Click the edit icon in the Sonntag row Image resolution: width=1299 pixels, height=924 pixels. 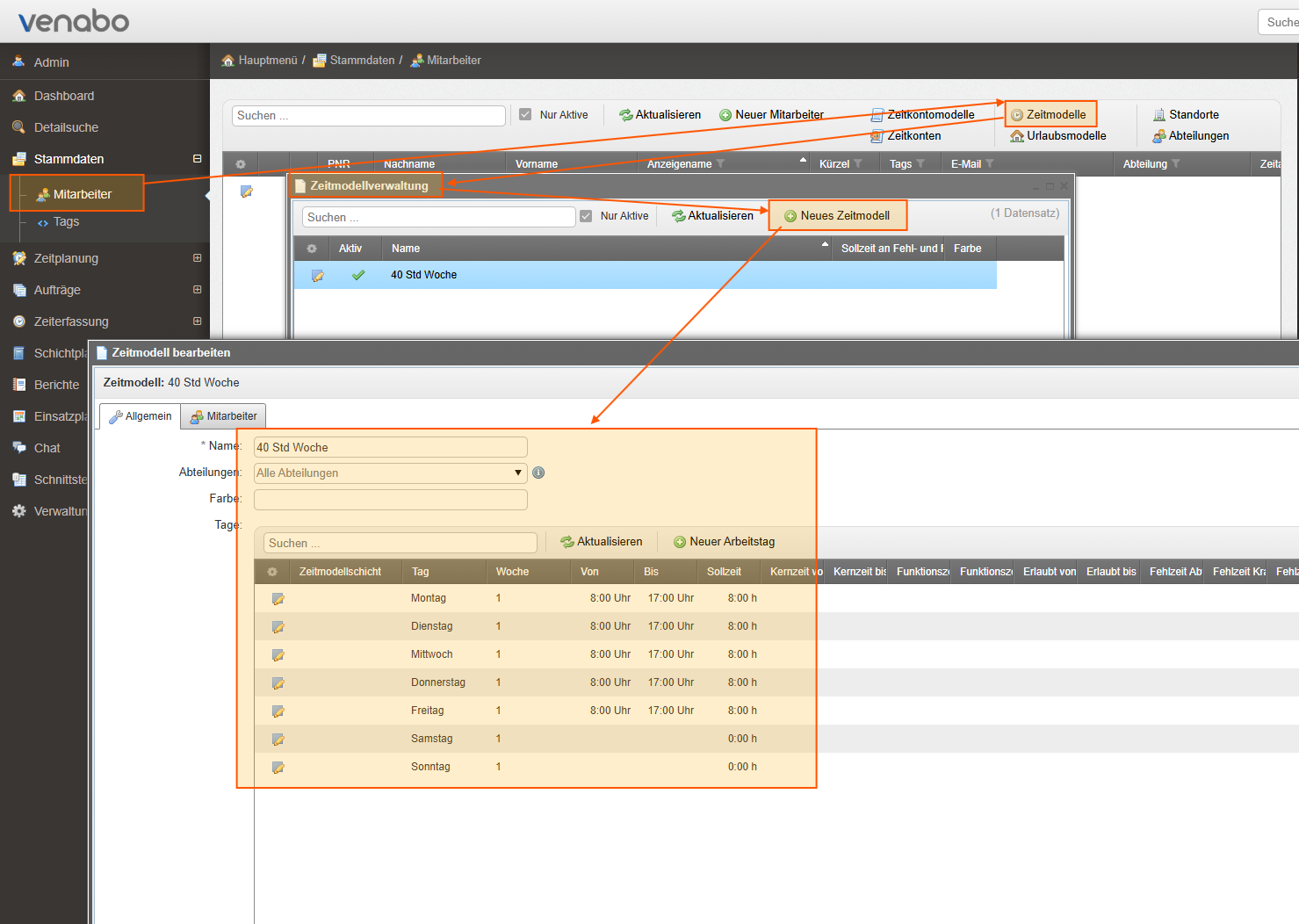[x=278, y=768]
